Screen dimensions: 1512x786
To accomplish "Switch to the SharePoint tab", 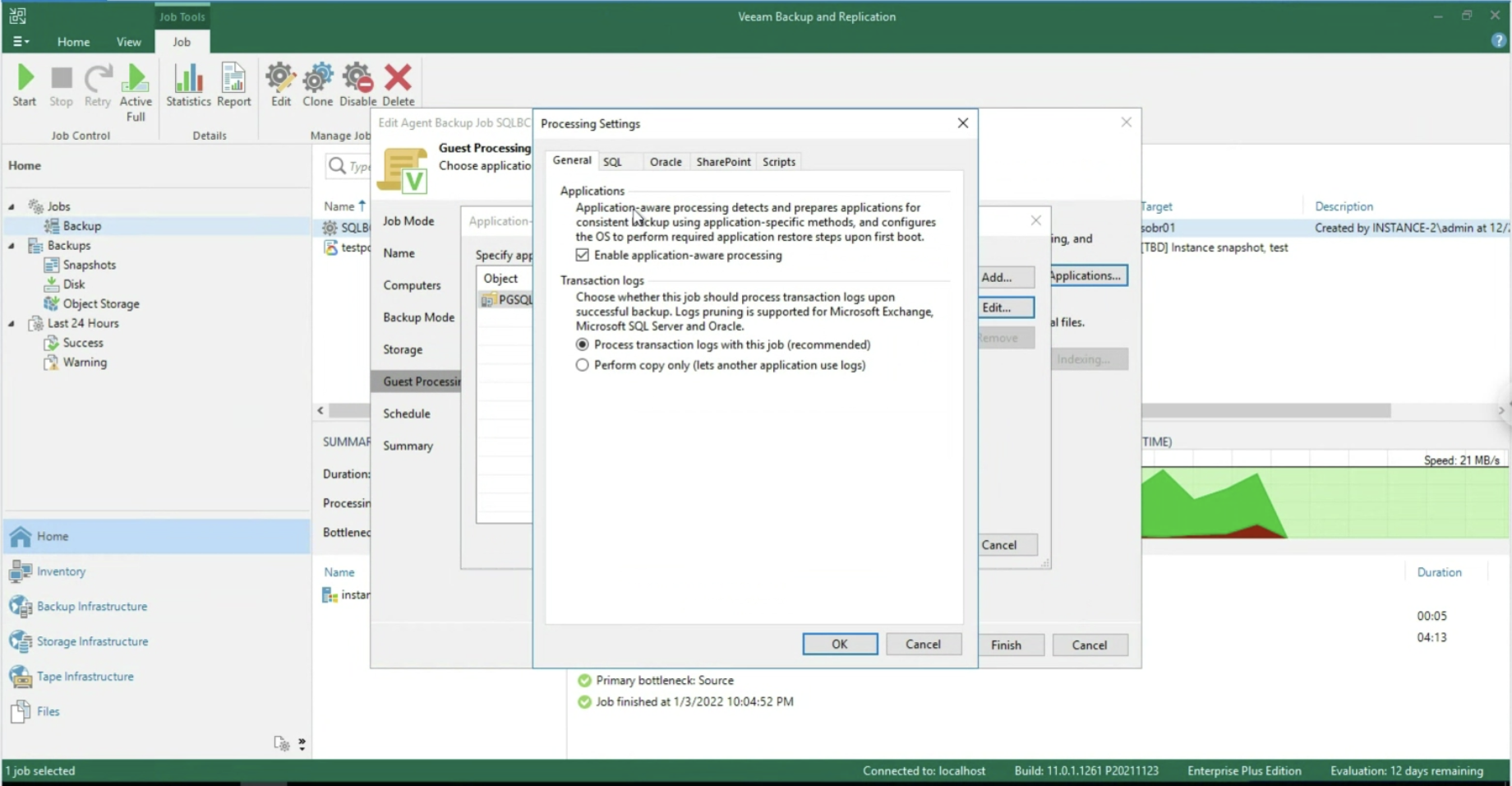I will coord(723,162).
